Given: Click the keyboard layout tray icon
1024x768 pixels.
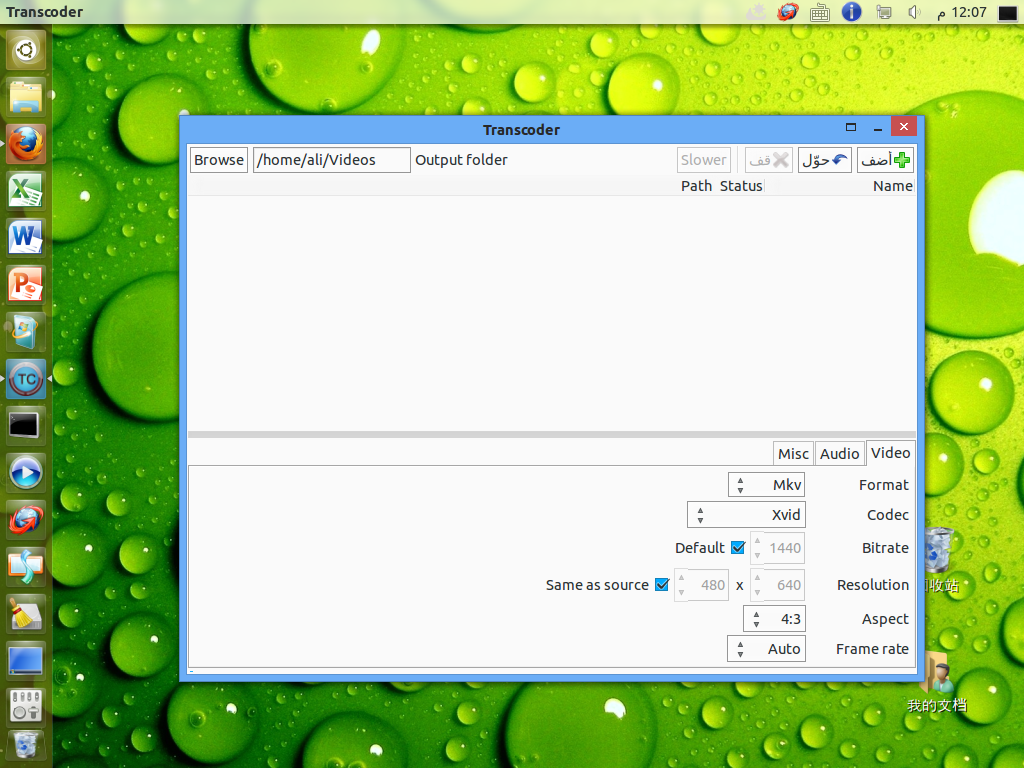Looking at the screenshot, I should click(x=820, y=12).
